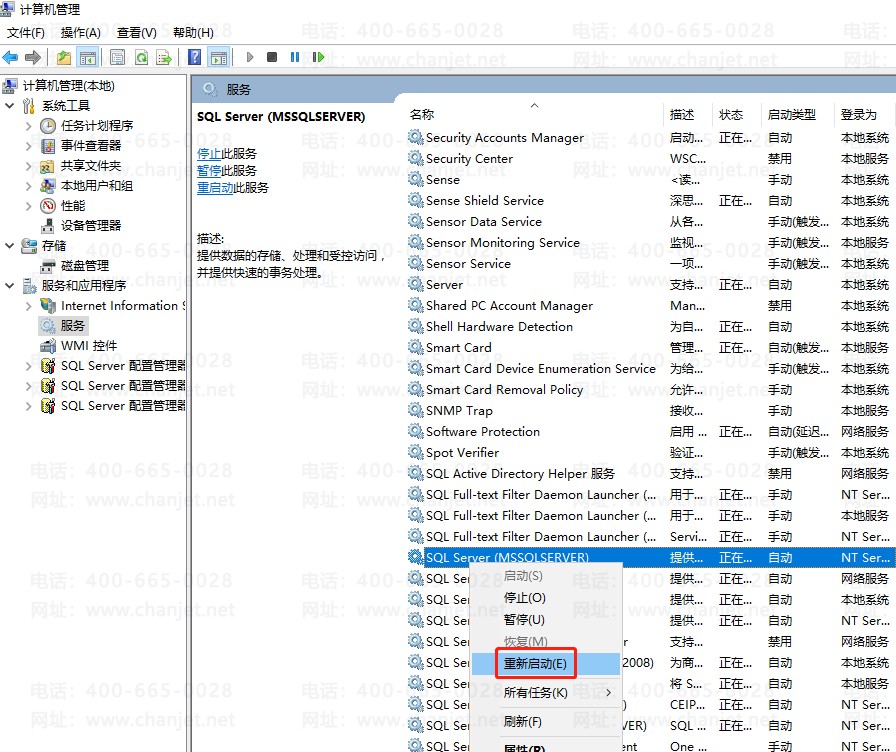Click the Refresh toolbar icon
This screenshot has height=752, width=896.
[x=141, y=57]
